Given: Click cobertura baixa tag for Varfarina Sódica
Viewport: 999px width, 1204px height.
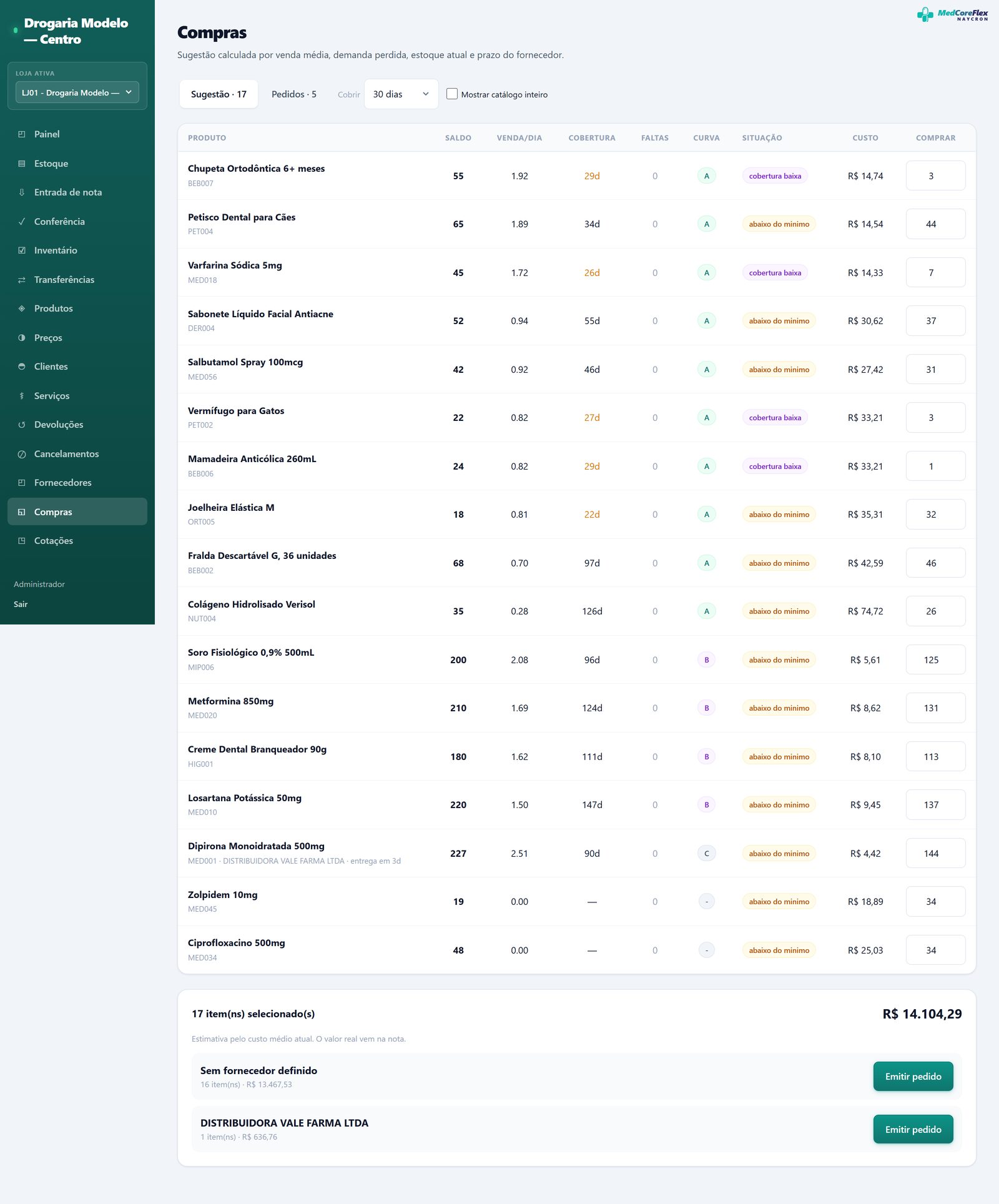Looking at the screenshot, I should coord(775,273).
